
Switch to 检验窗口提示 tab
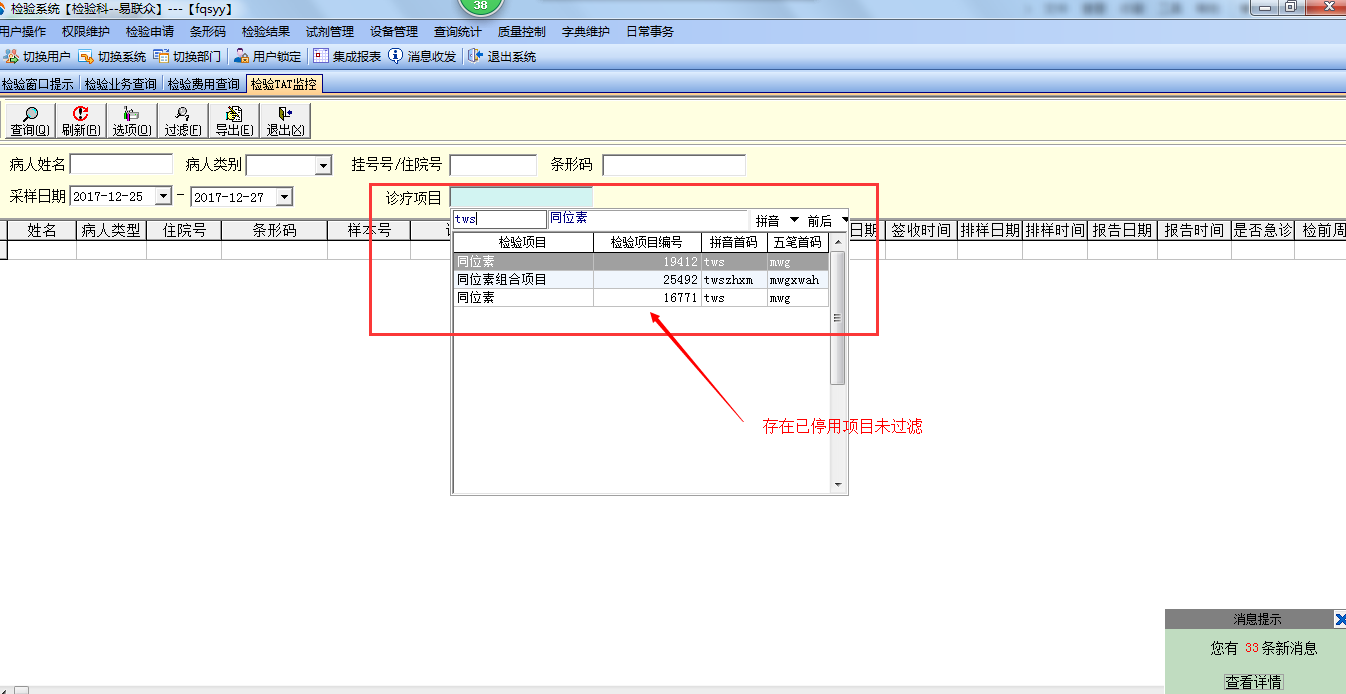[38, 85]
